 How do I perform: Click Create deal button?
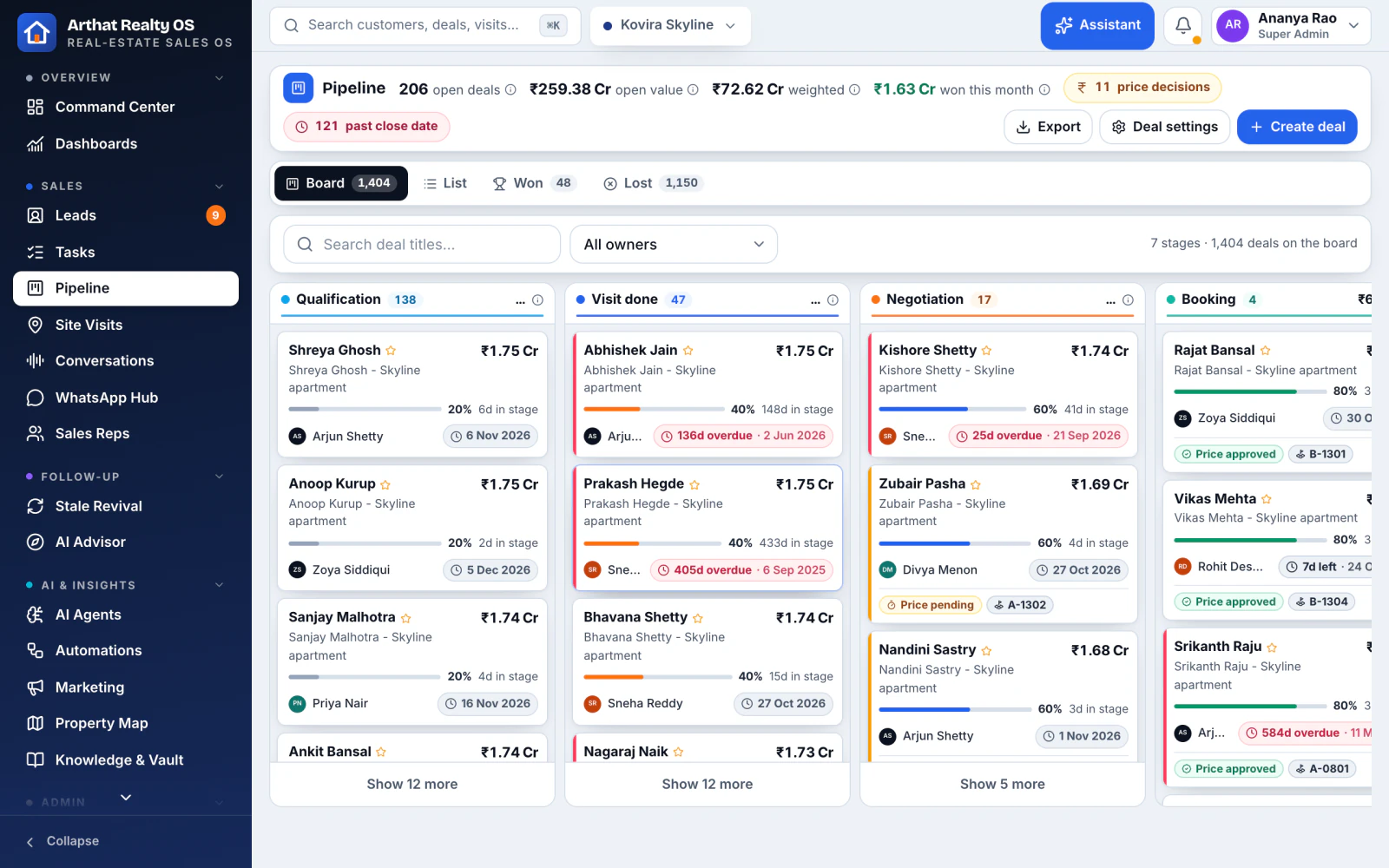[x=1297, y=127]
